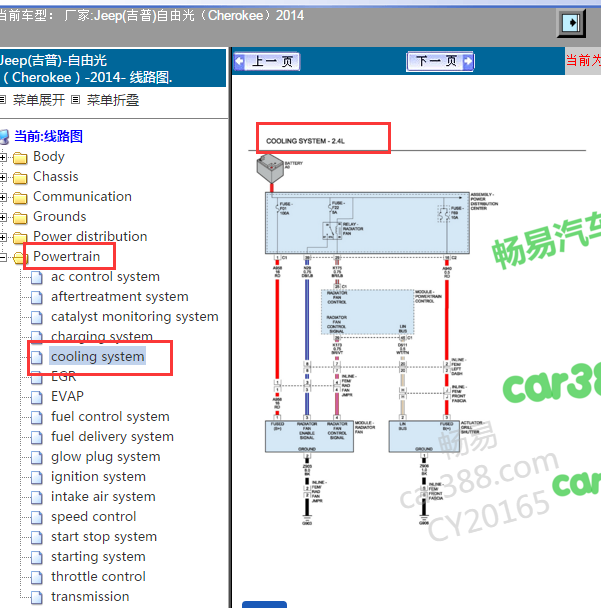
Task: Click the 当前:线路图 heading link
Action: pos(48,136)
